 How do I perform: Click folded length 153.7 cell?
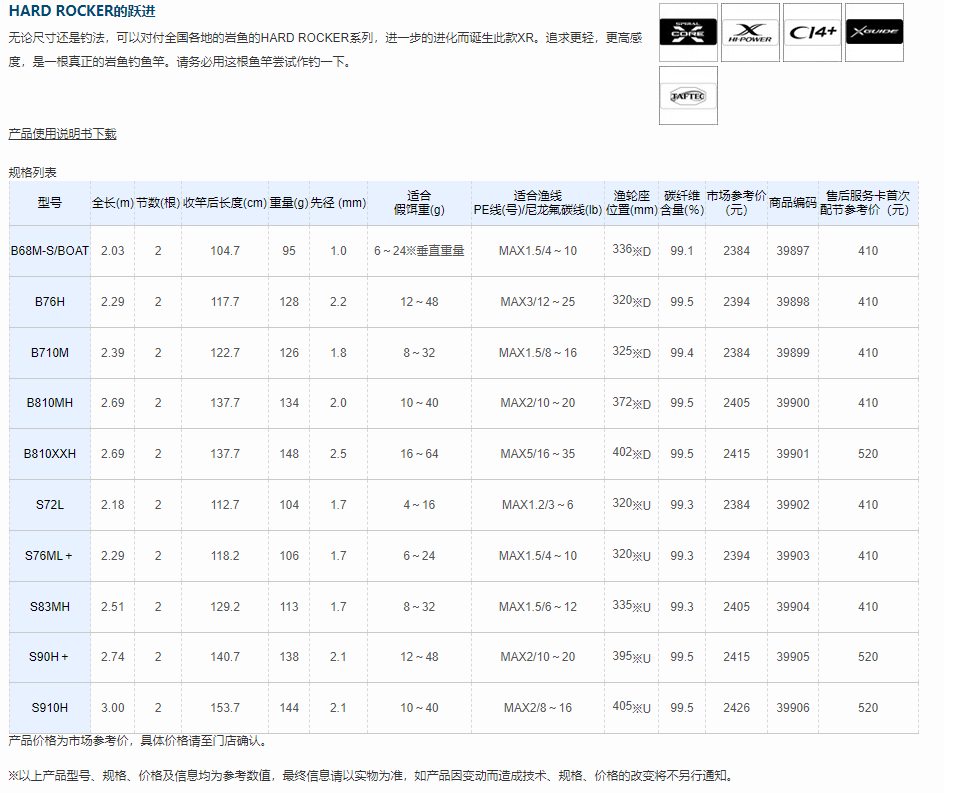225,707
